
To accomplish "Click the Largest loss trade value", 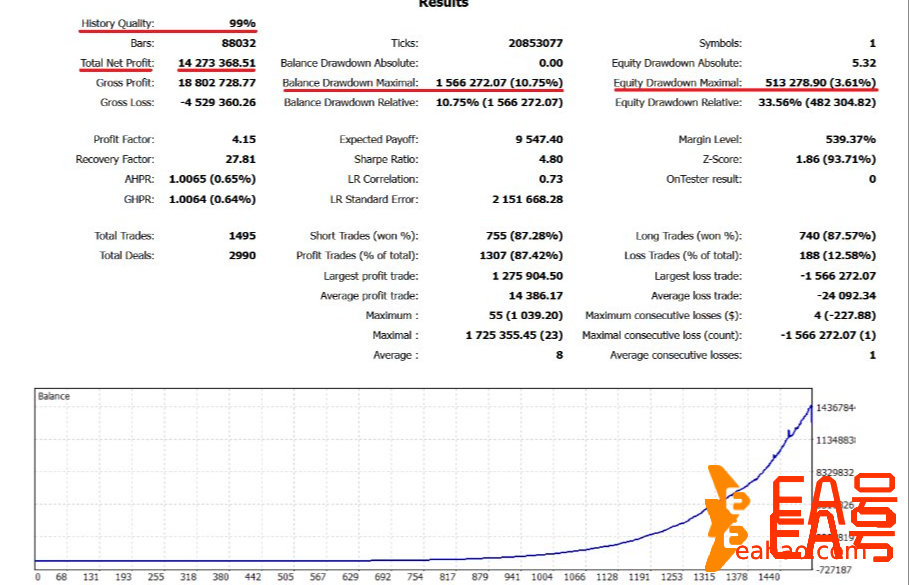I will click(838, 276).
